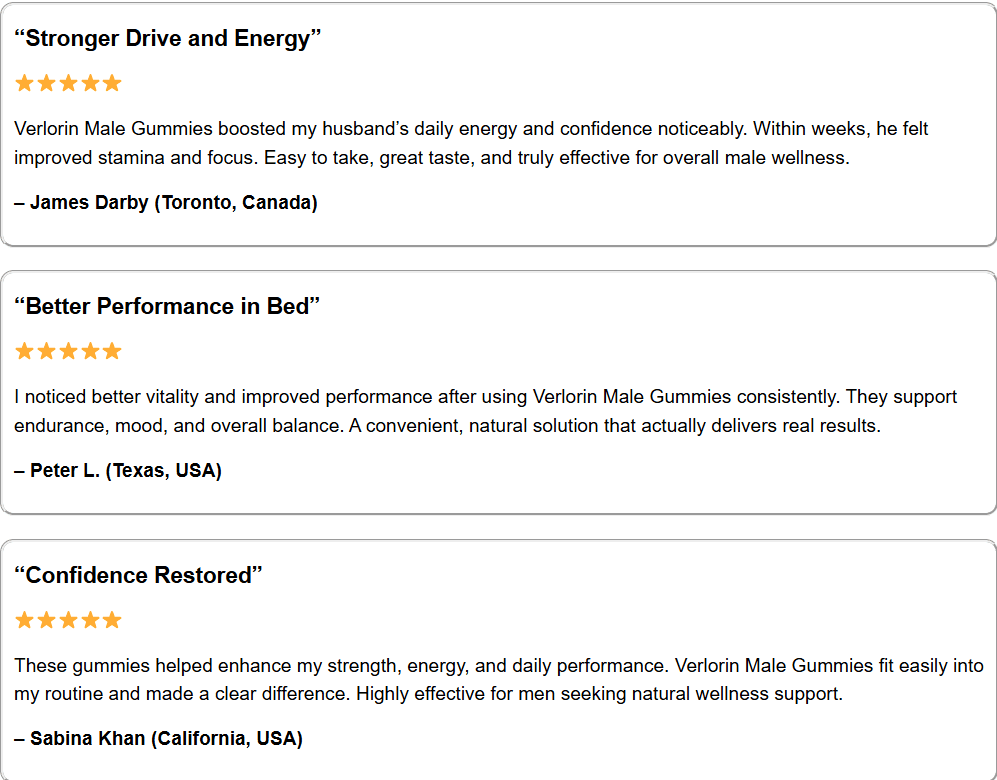997x780 pixels.
Task: Click the first star of the James Darby review
Action: [24, 83]
